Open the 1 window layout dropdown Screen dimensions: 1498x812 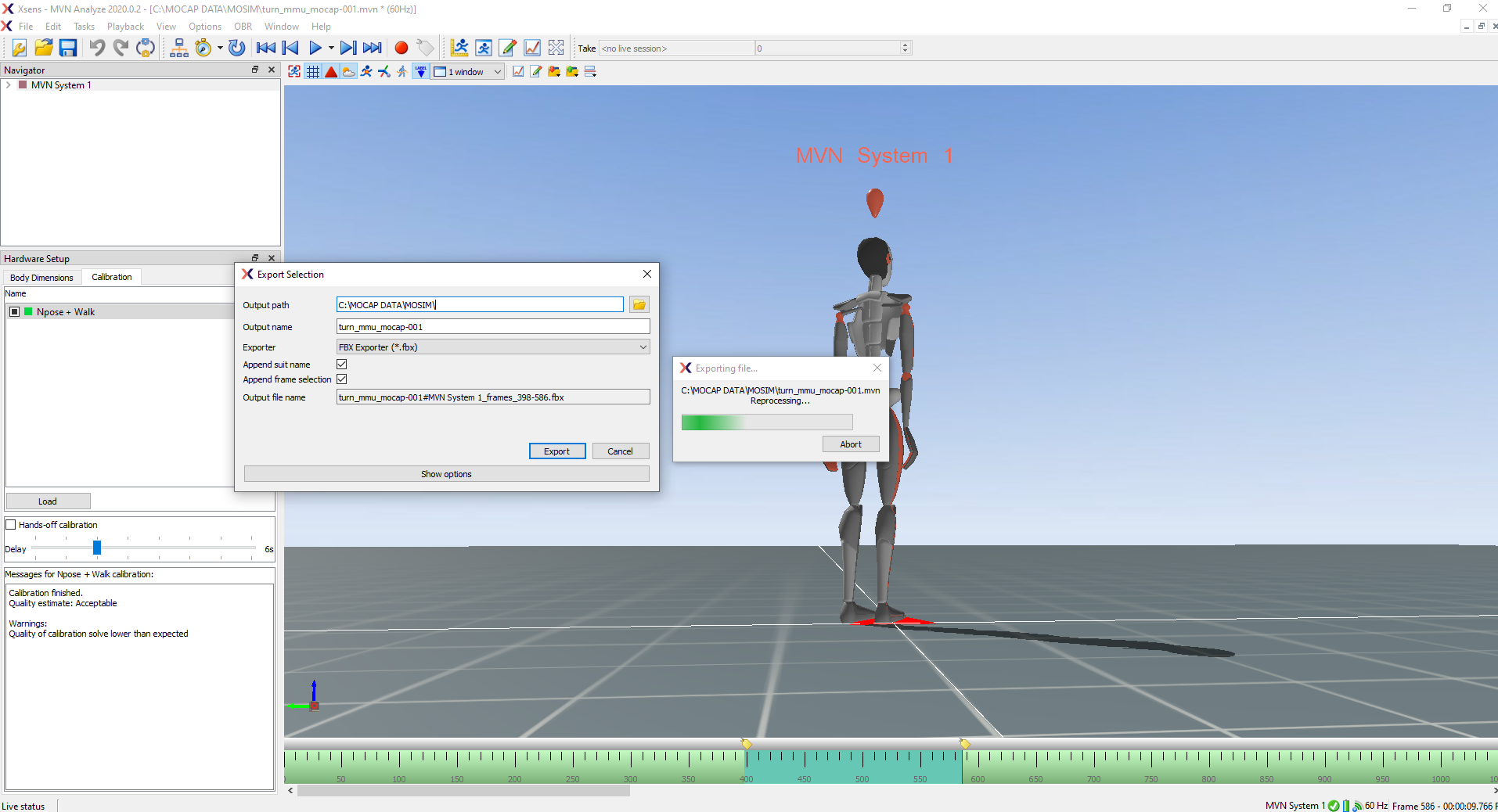468,72
